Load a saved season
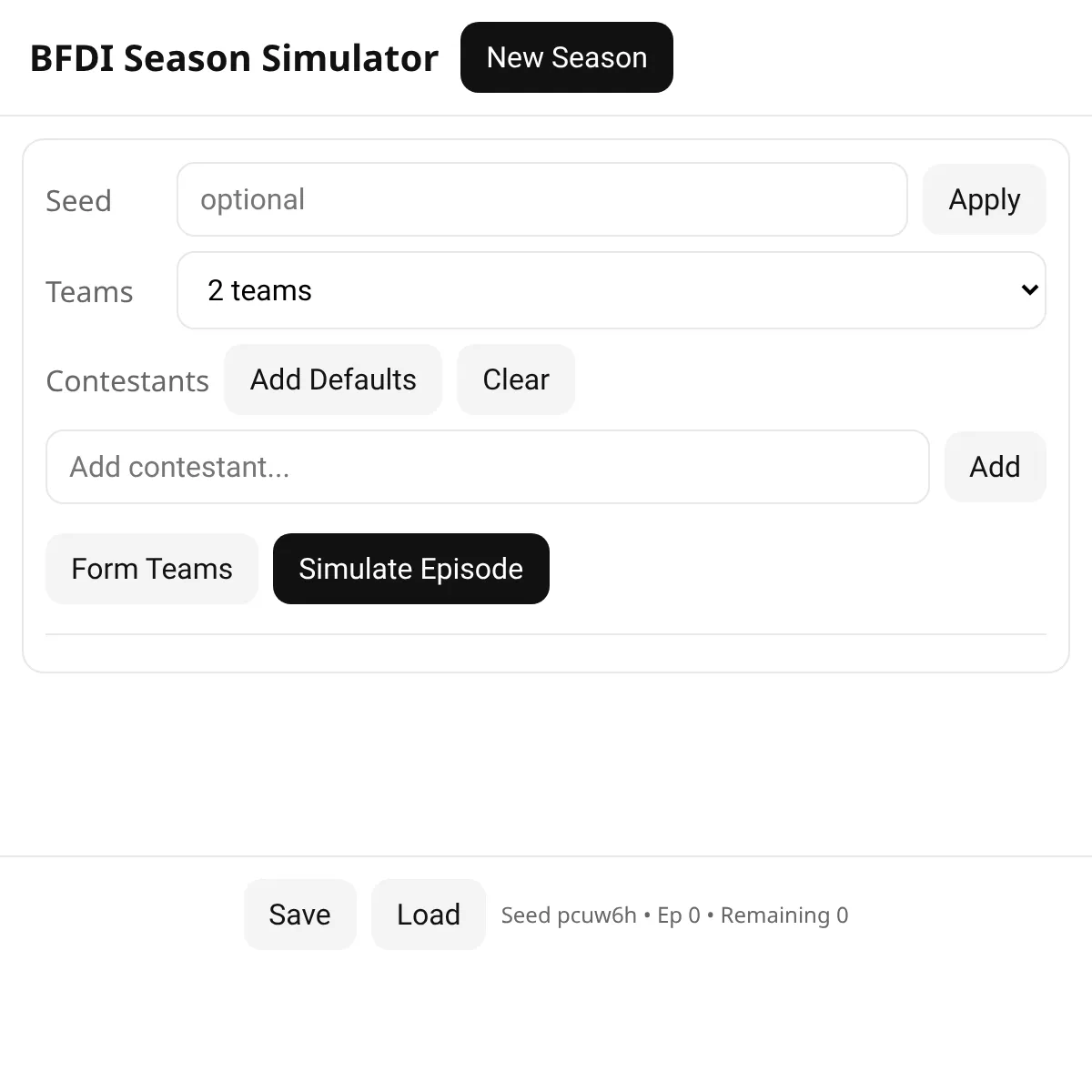 tap(428, 915)
